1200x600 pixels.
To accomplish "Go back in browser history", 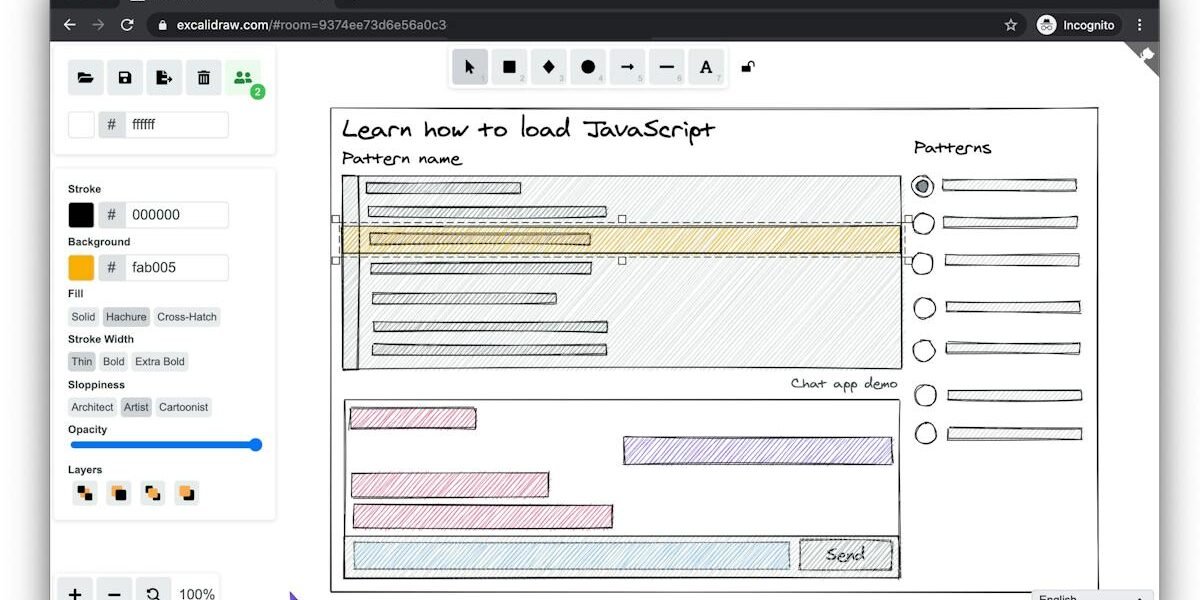I will 69,25.
